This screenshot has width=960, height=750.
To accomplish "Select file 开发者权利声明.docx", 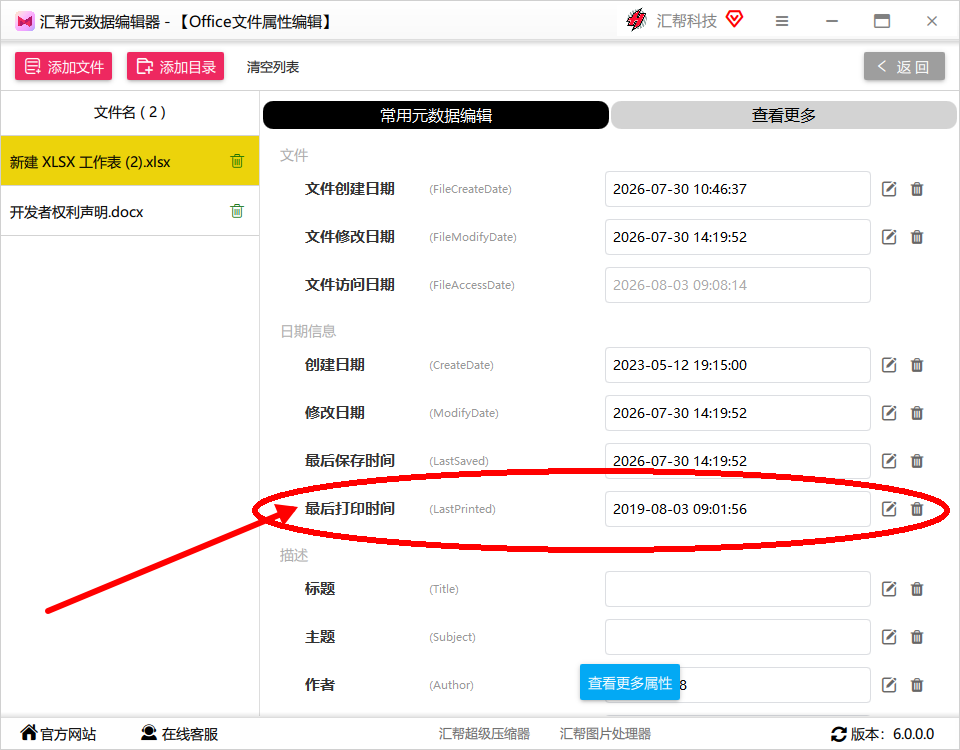I will click(x=130, y=211).
